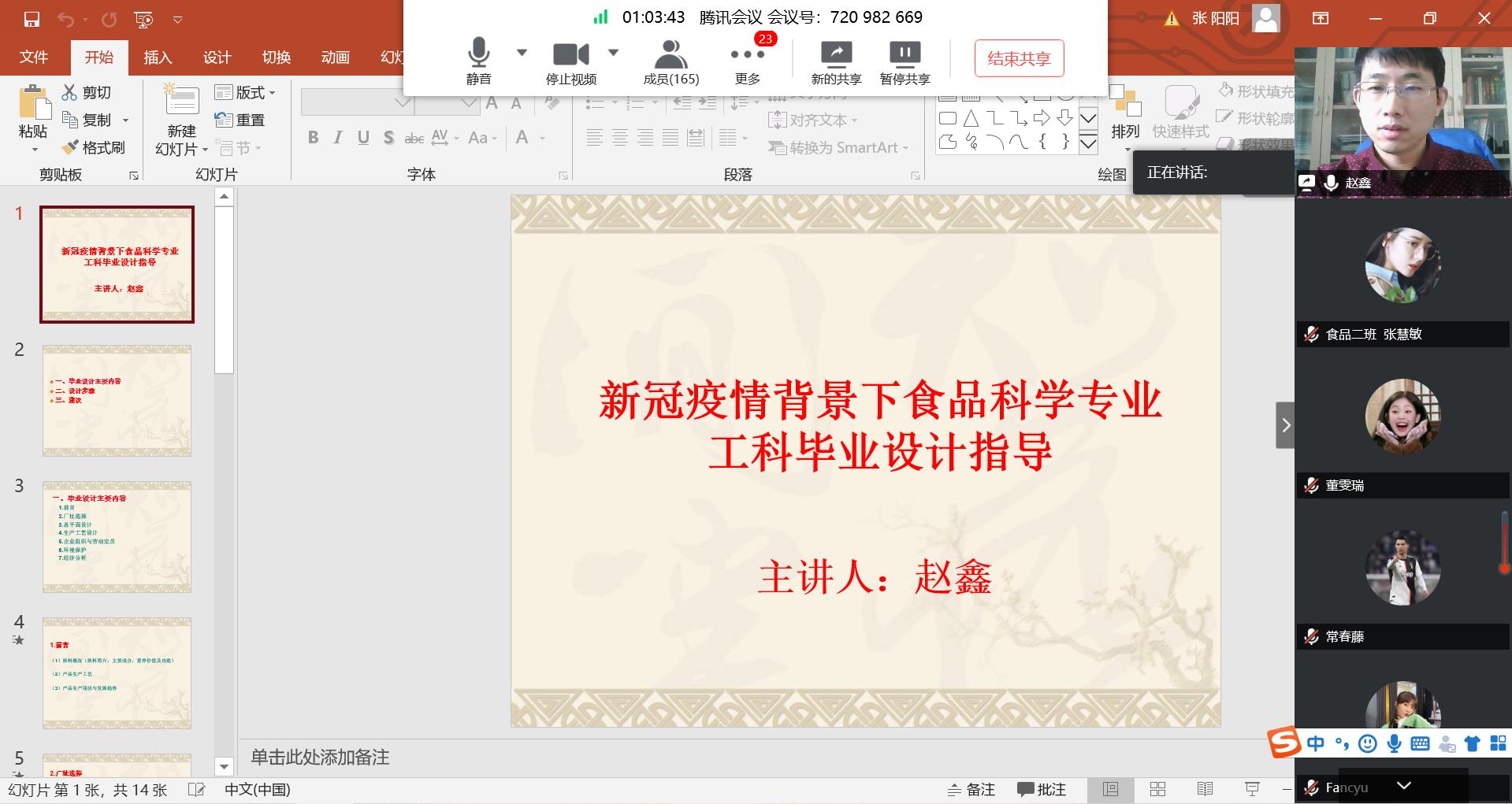Viewport: 1512px width, 804px height.
Task: Toggle the Notes pane in status bar
Action: [x=971, y=789]
